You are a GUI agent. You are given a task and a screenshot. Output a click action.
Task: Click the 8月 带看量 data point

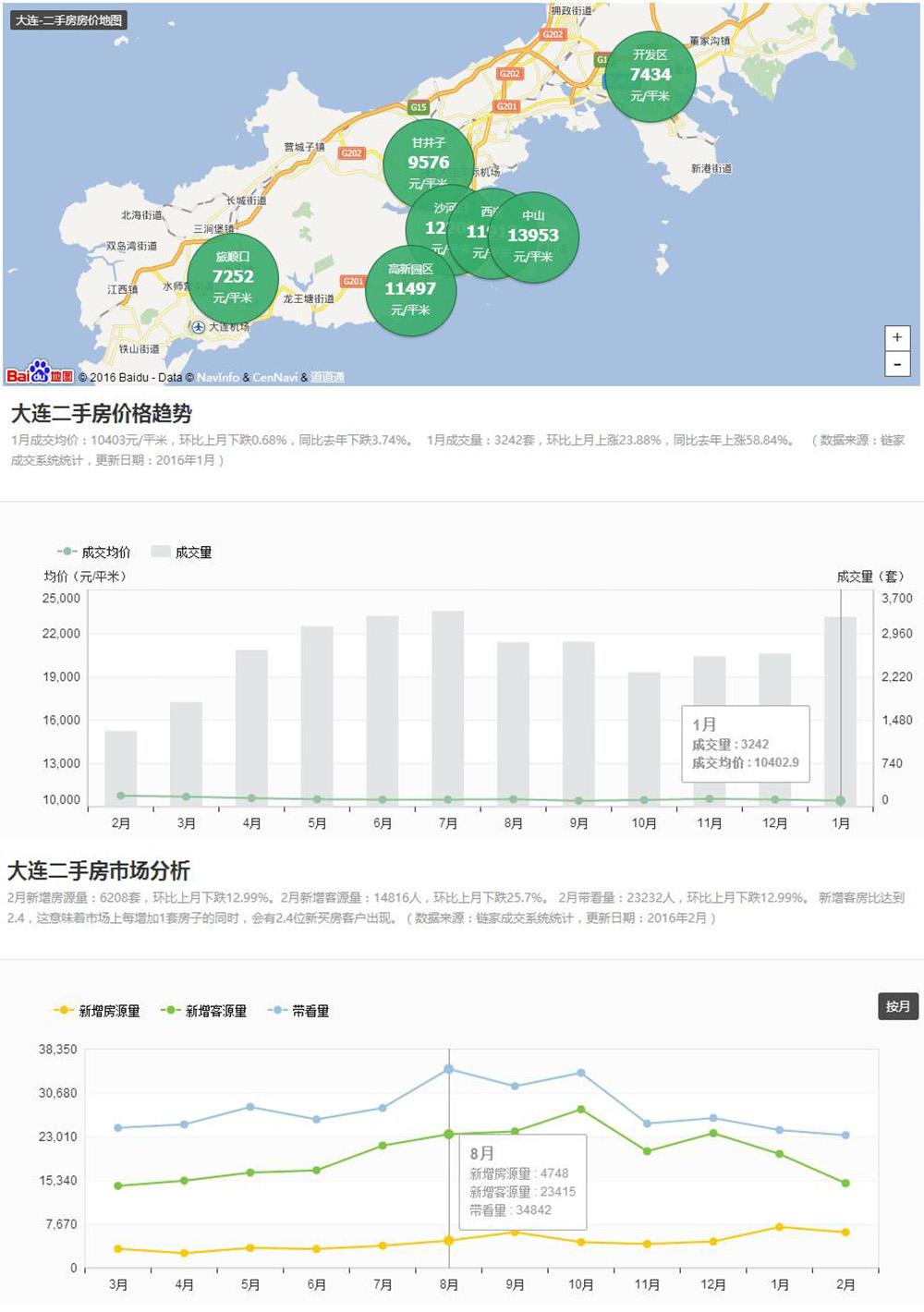click(x=449, y=1069)
